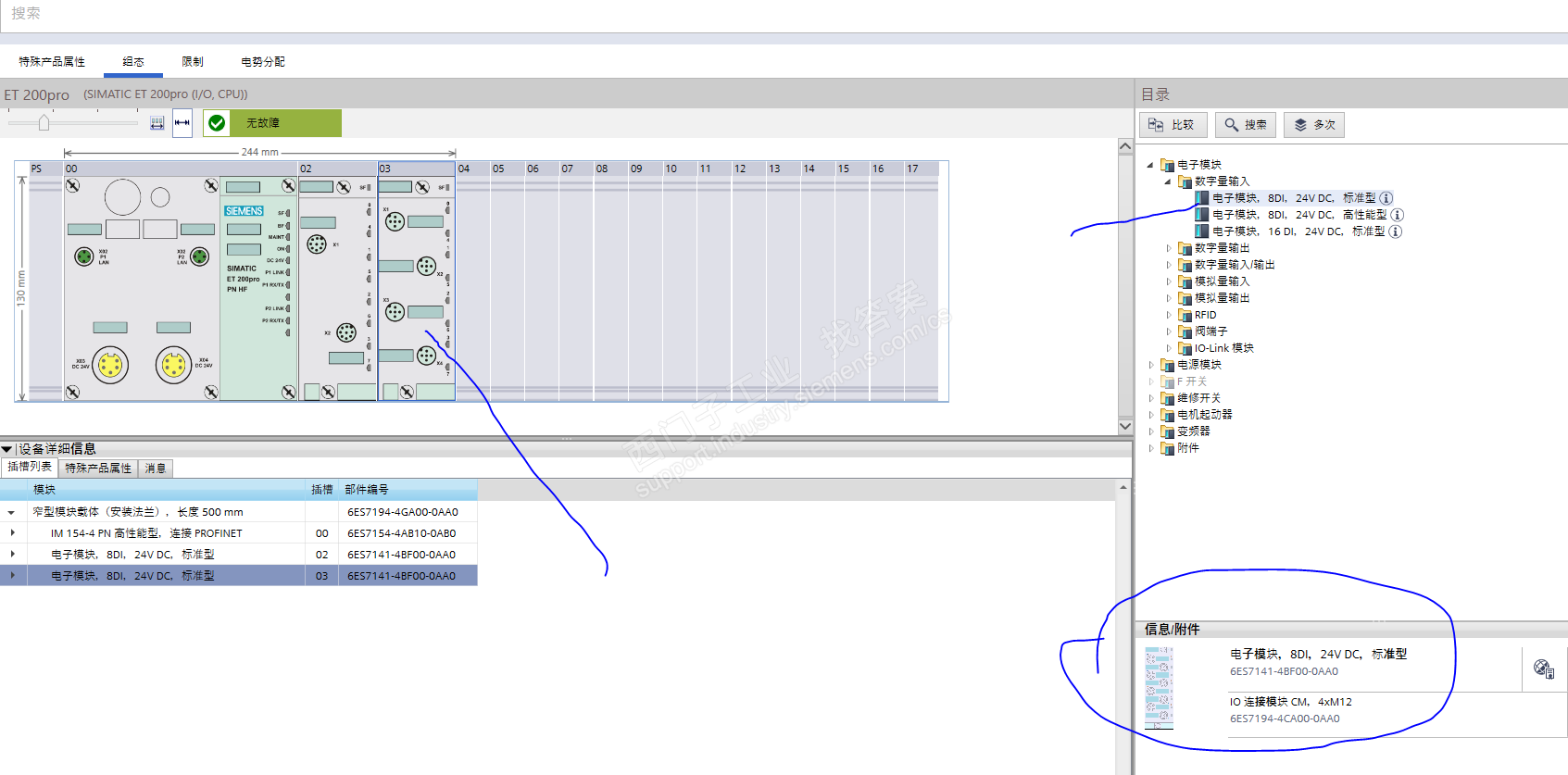This screenshot has width=1568, height=775.
Task: Click module icon of 8DI 高性能型 entry
Action: [x=1202, y=215]
